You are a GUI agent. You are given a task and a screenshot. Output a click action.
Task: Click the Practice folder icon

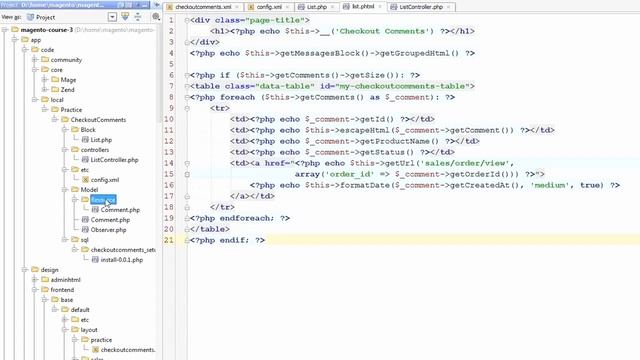(x=55, y=109)
